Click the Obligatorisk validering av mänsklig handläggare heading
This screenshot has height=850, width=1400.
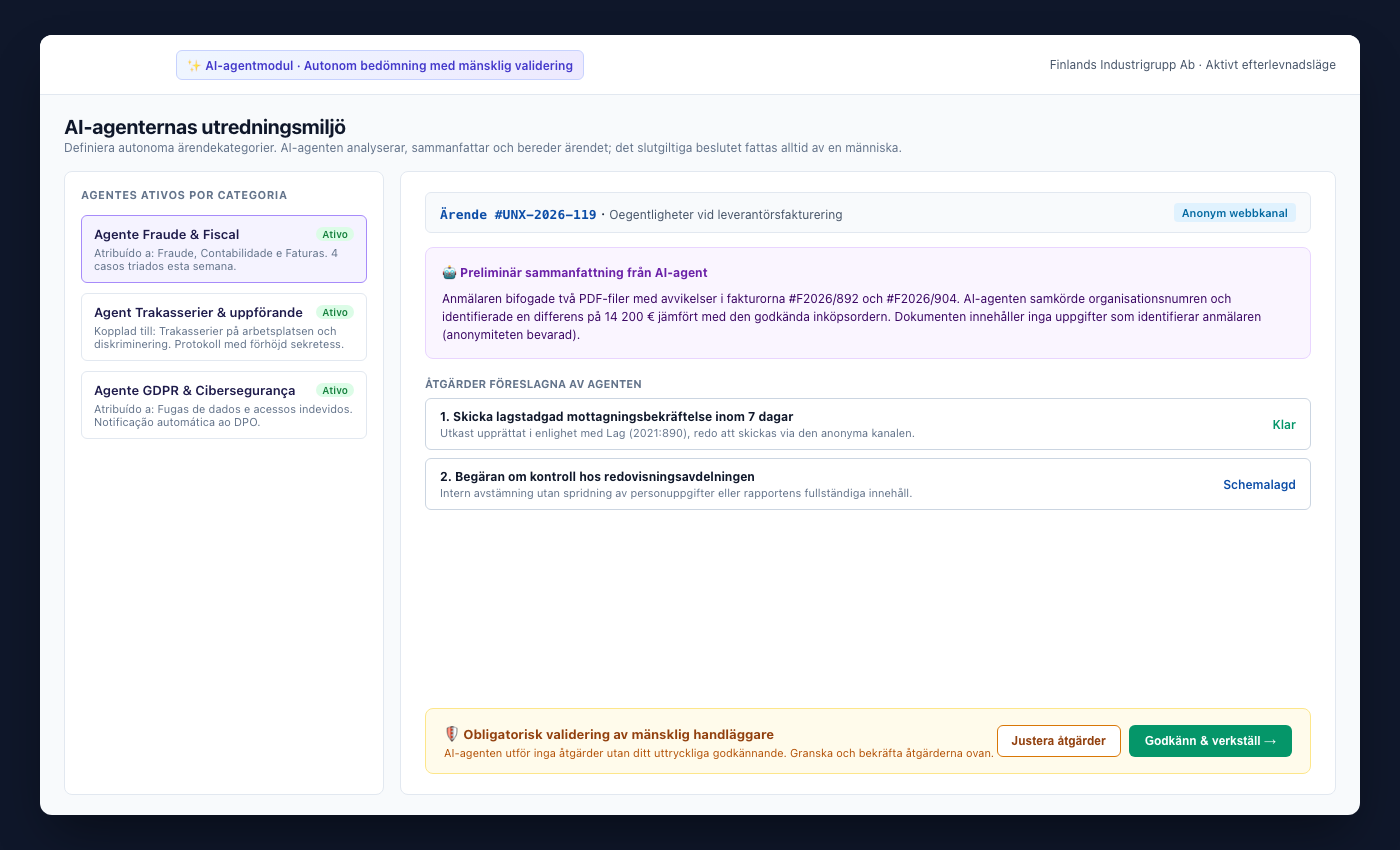[x=618, y=734]
